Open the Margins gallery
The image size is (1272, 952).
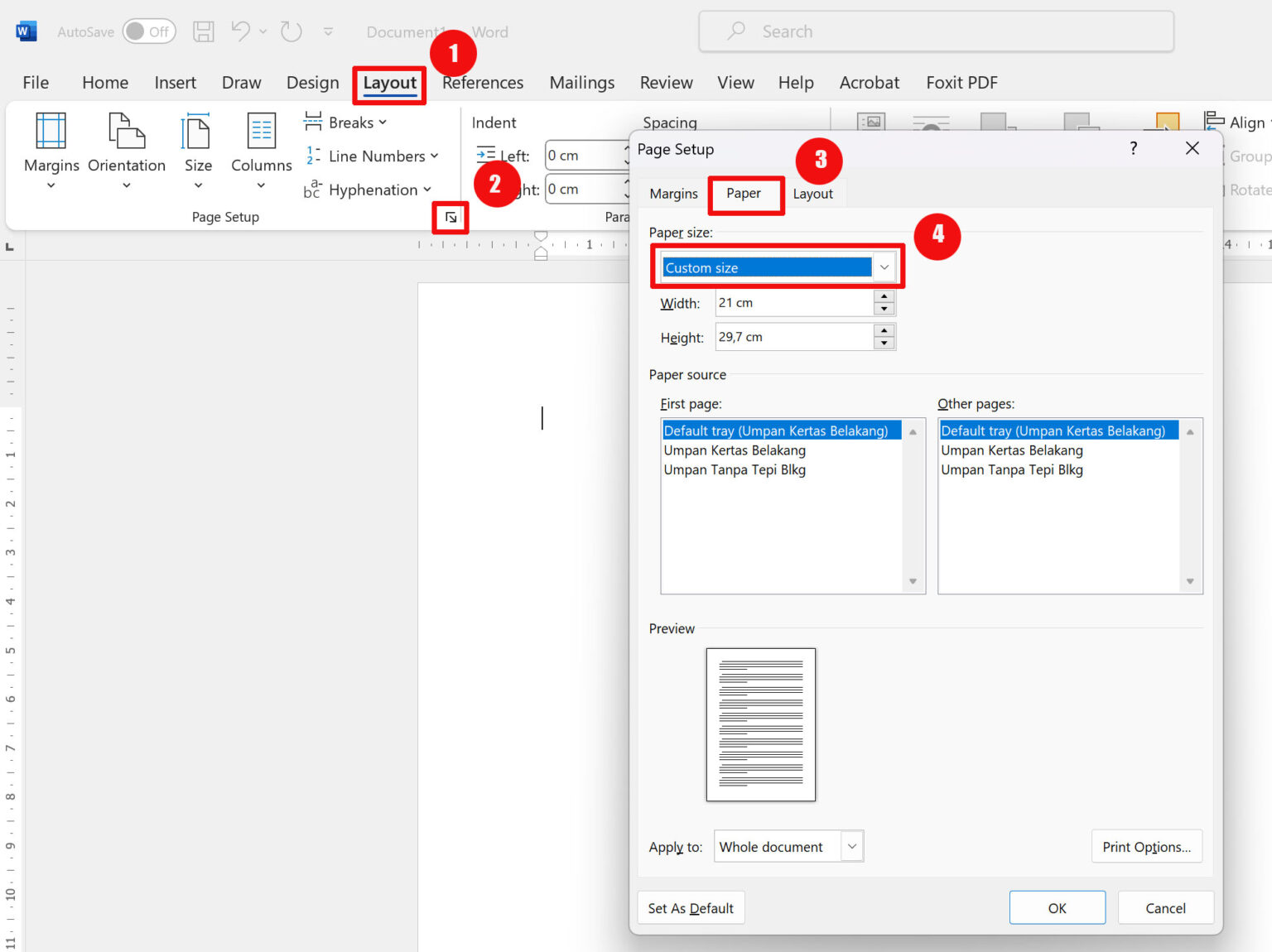(51, 153)
